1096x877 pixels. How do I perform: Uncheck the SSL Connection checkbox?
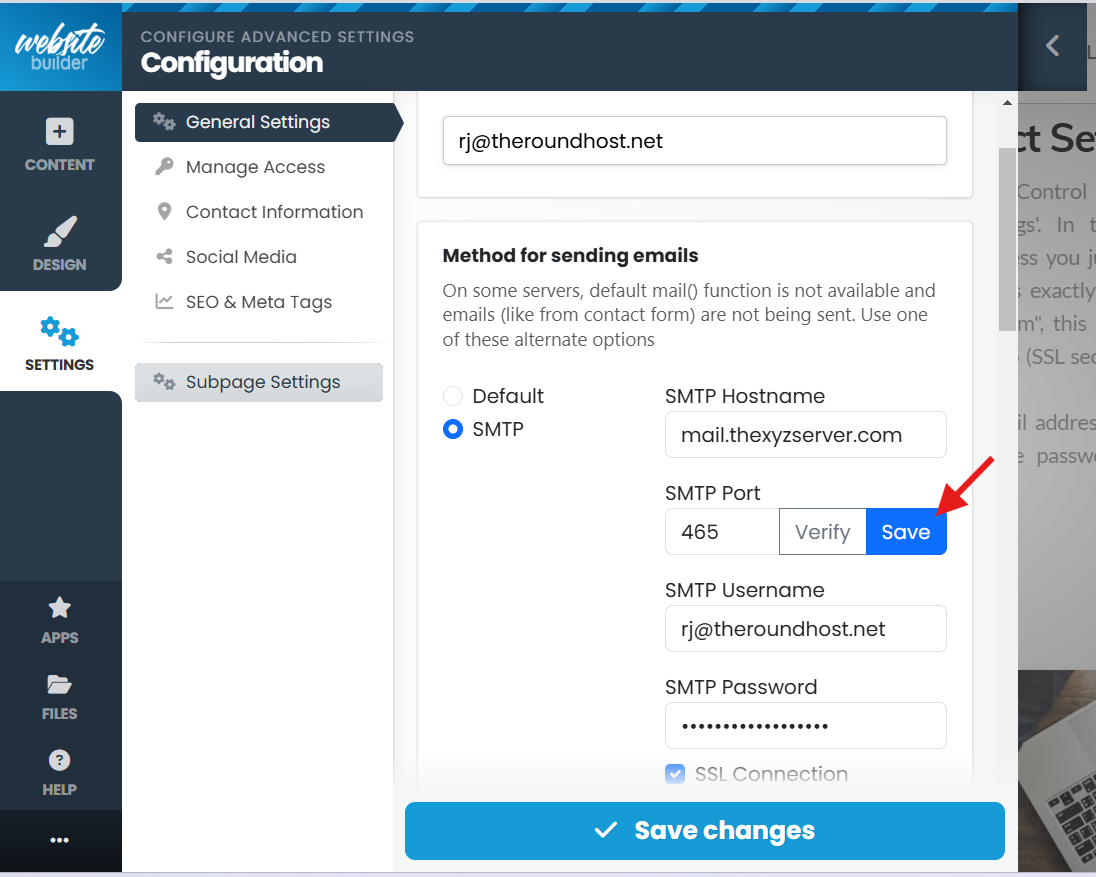675,774
